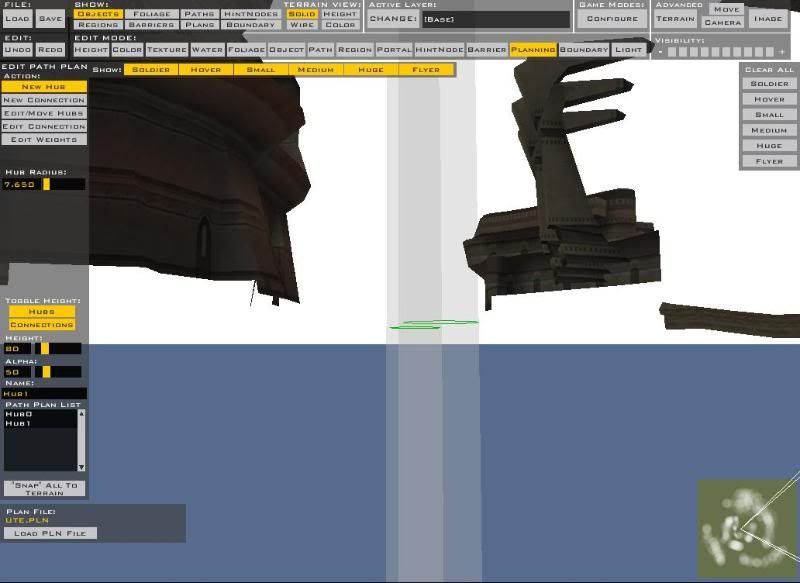Set terrain view to Height
800x583 pixels.
(340, 14)
